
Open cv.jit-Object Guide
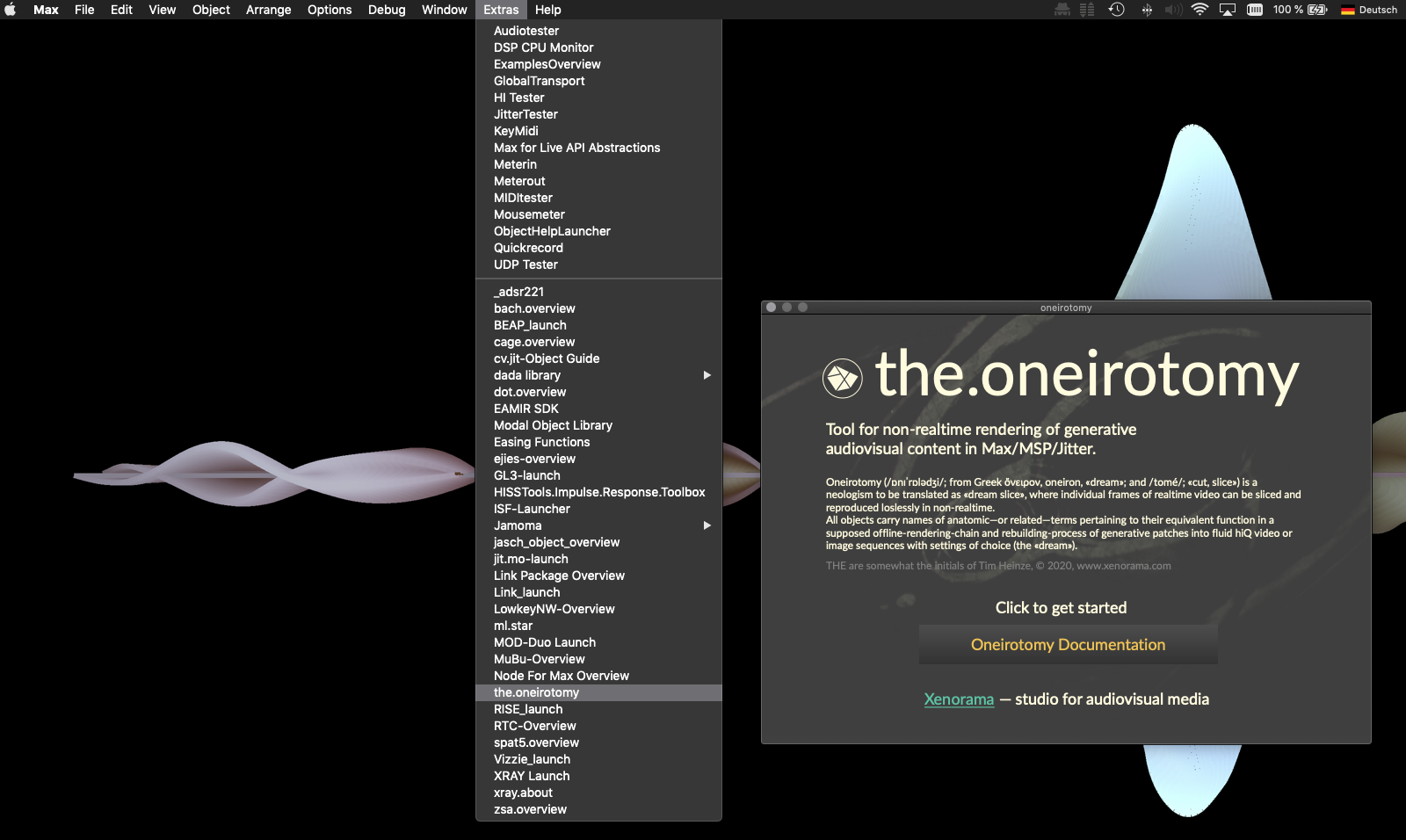[598, 358]
